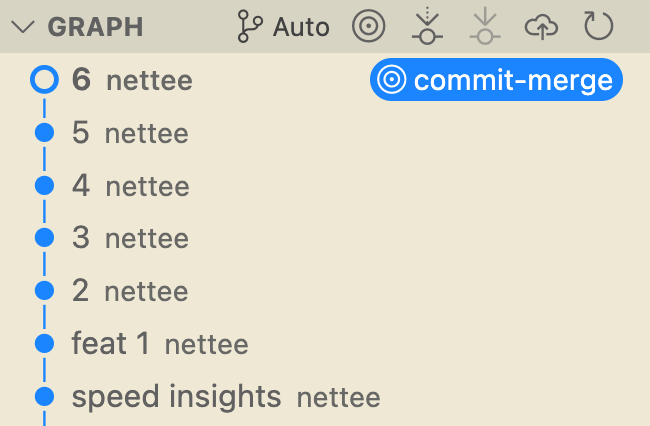Select commit 6 by nettee
This screenshot has height=426, width=650.
tap(130, 80)
